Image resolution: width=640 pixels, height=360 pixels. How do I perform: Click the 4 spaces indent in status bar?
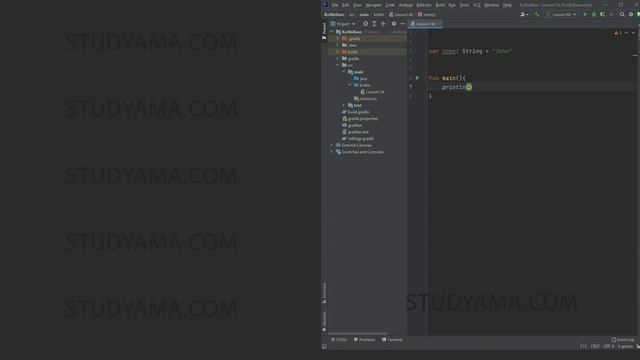[625, 346]
